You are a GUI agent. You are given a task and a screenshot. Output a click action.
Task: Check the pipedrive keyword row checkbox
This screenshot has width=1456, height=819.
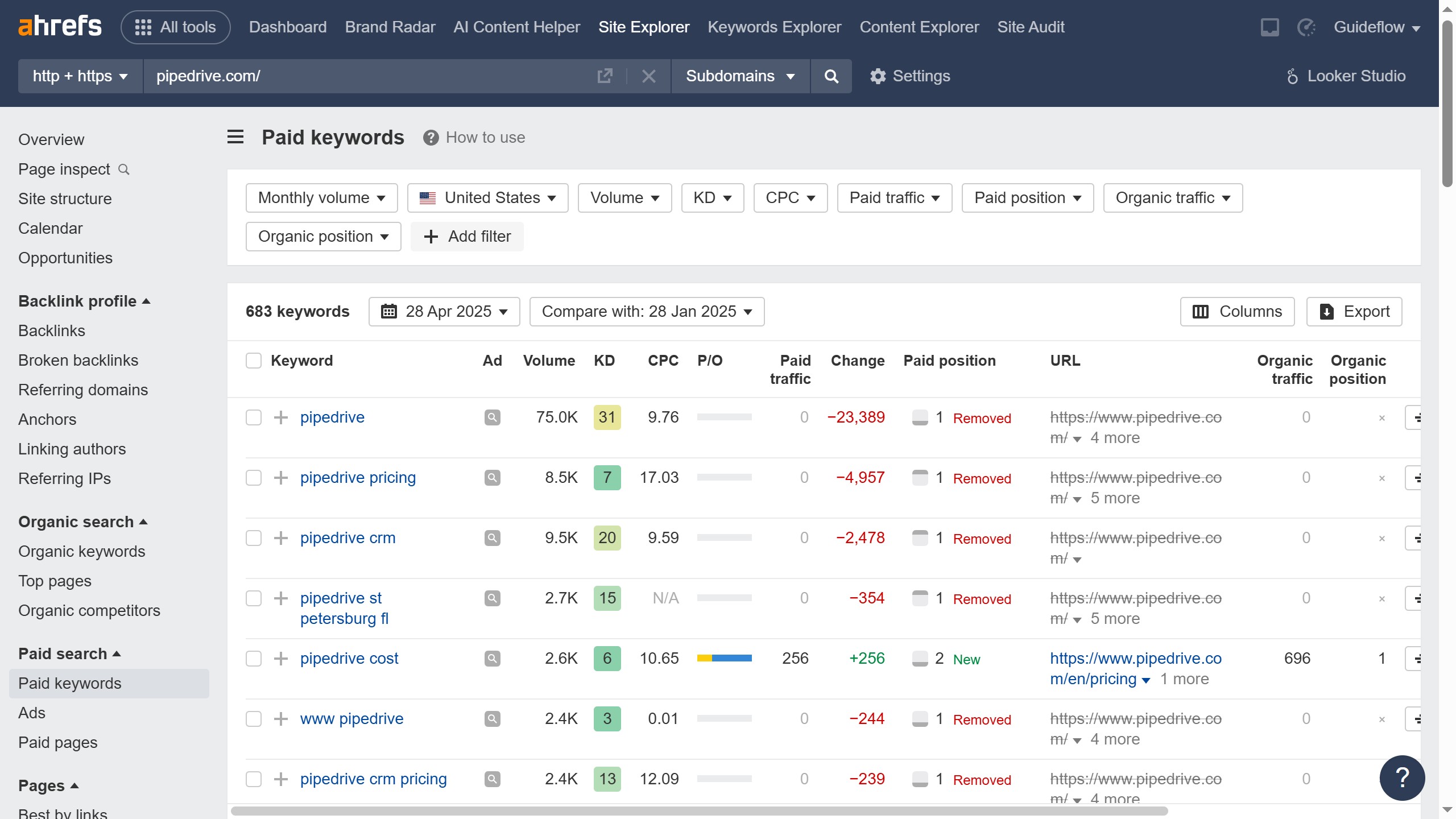click(254, 417)
